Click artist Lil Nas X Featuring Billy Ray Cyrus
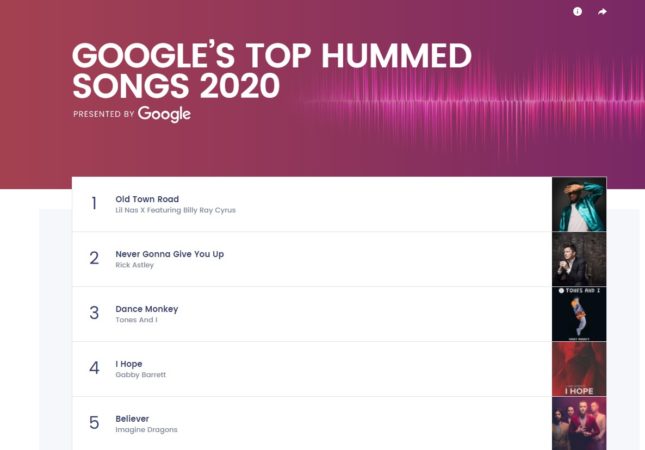This screenshot has width=645, height=450. 175,210
